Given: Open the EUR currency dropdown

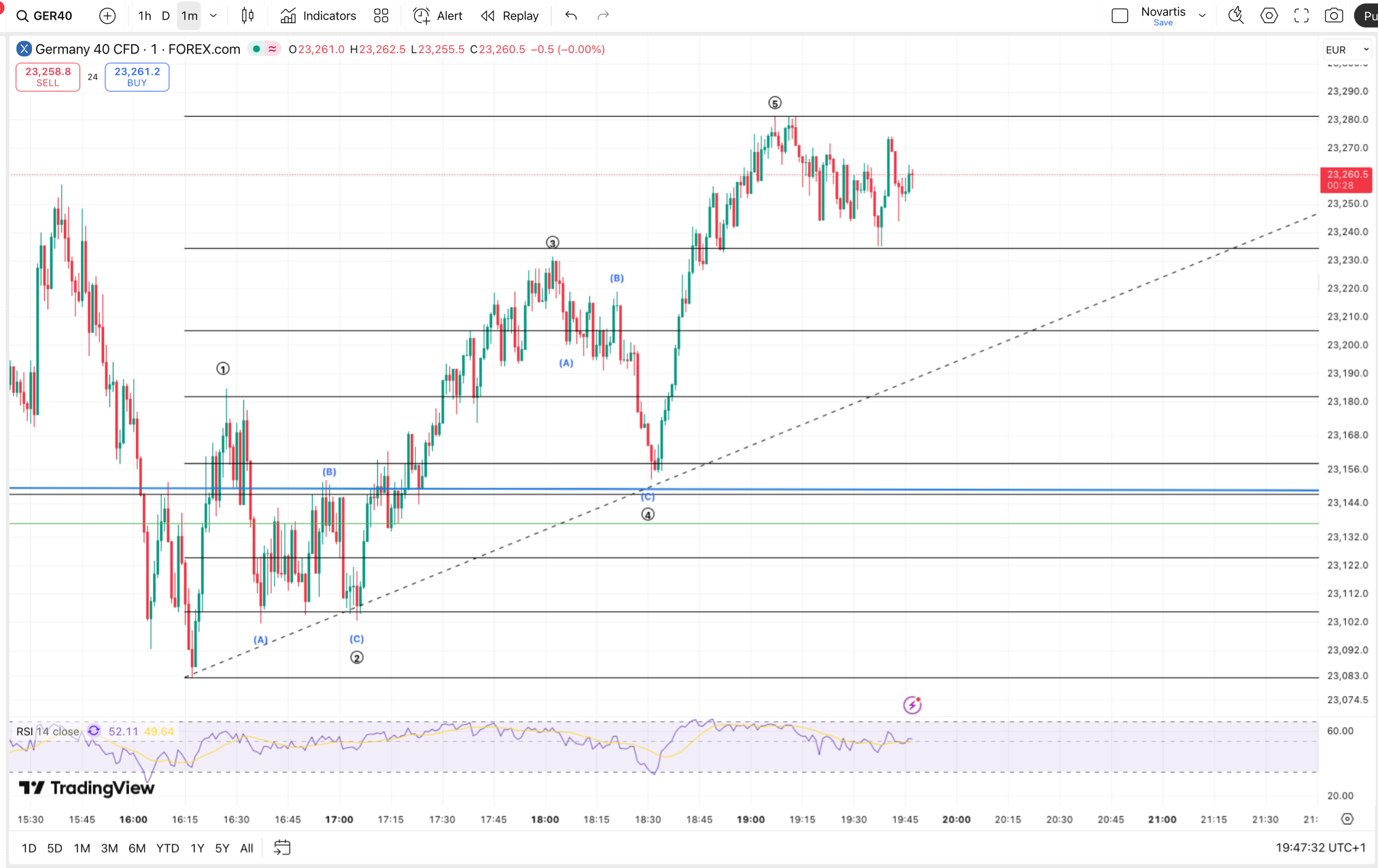Looking at the screenshot, I should click(1346, 50).
